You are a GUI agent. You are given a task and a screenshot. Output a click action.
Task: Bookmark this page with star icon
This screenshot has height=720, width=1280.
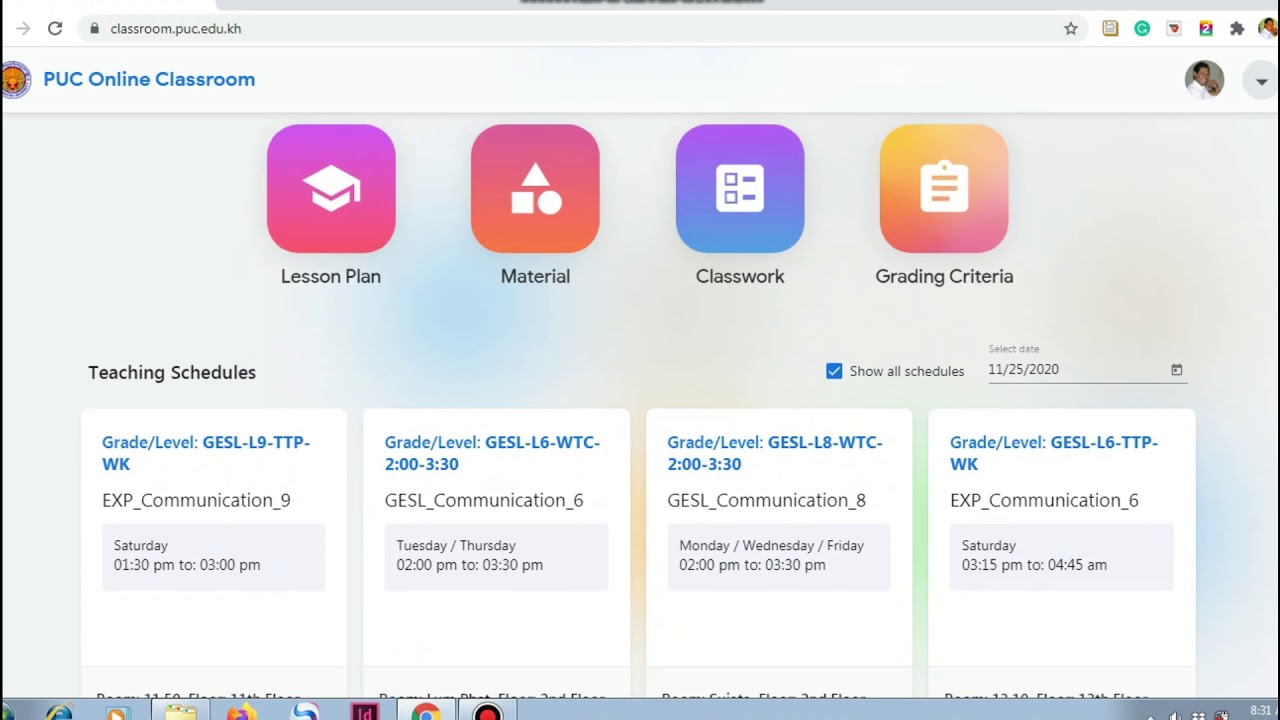point(1071,29)
